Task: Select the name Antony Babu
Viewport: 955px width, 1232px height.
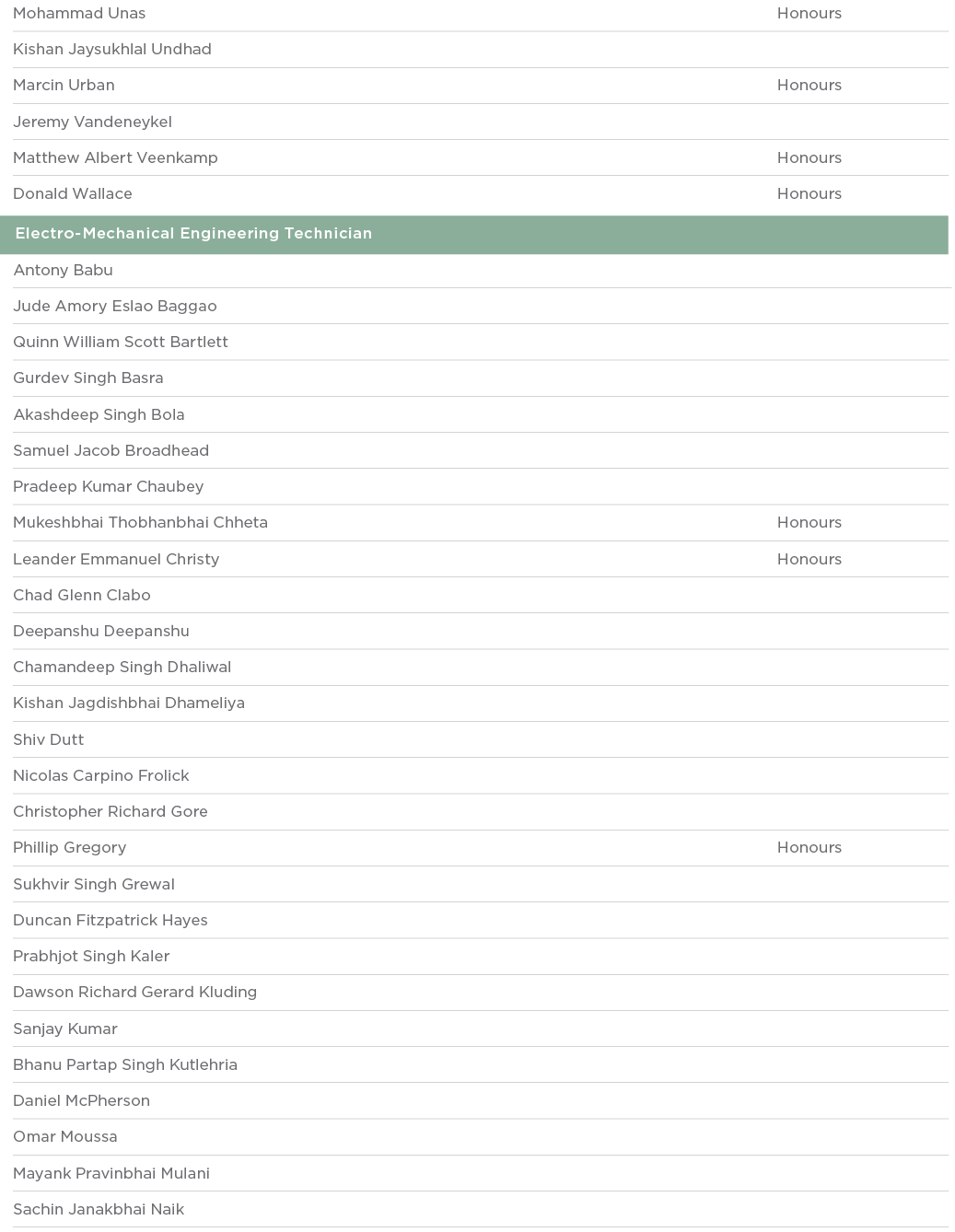Action: [x=64, y=271]
